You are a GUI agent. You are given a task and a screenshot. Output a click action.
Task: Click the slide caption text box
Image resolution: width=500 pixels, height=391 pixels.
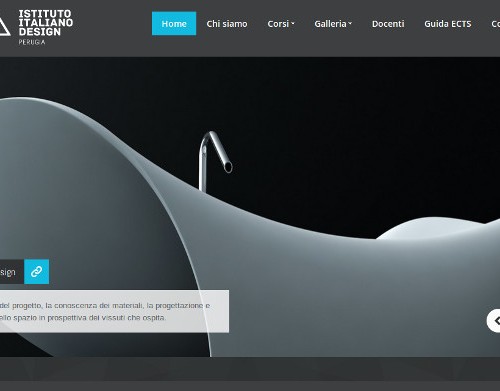pyautogui.click(x=114, y=311)
